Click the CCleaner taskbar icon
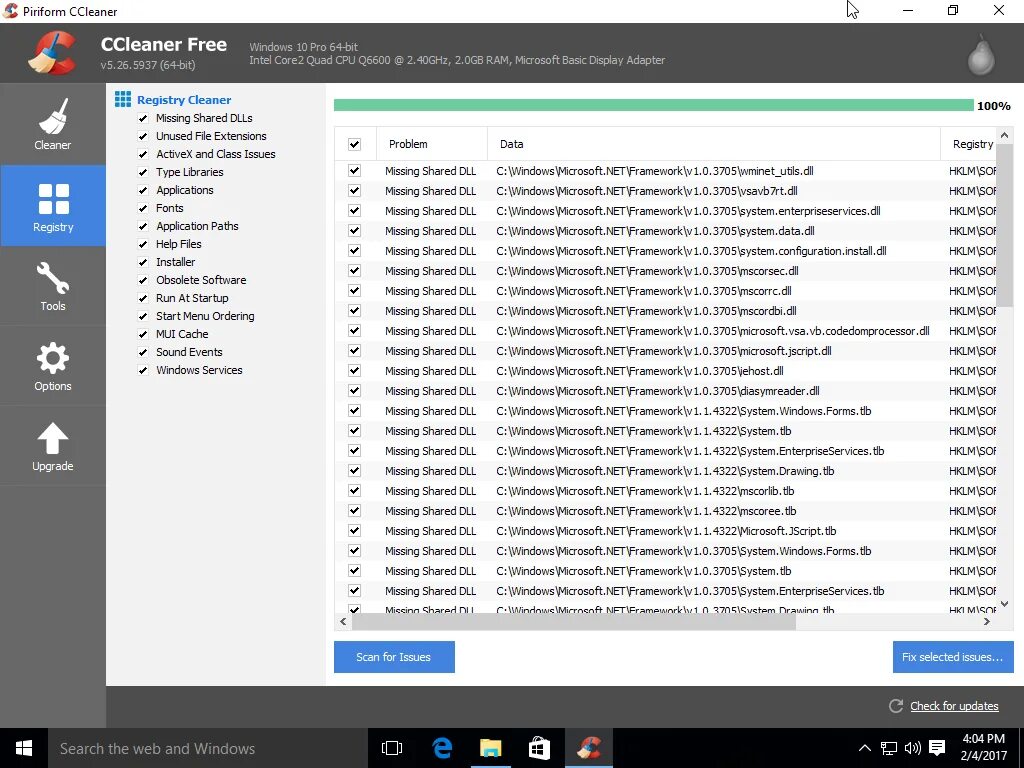 pos(588,748)
